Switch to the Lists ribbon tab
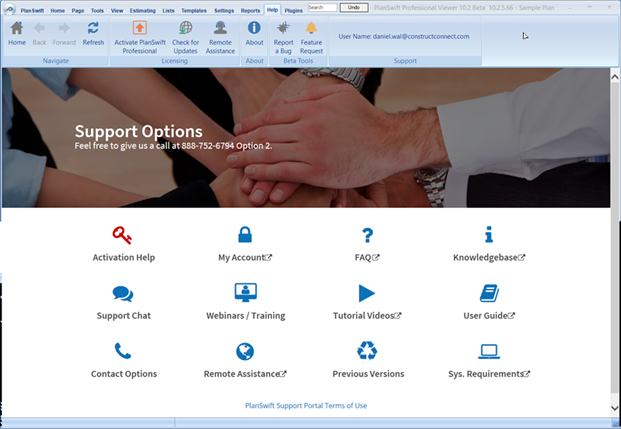The height and width of the screenshot is (429, 621). (x=168, y=11)
